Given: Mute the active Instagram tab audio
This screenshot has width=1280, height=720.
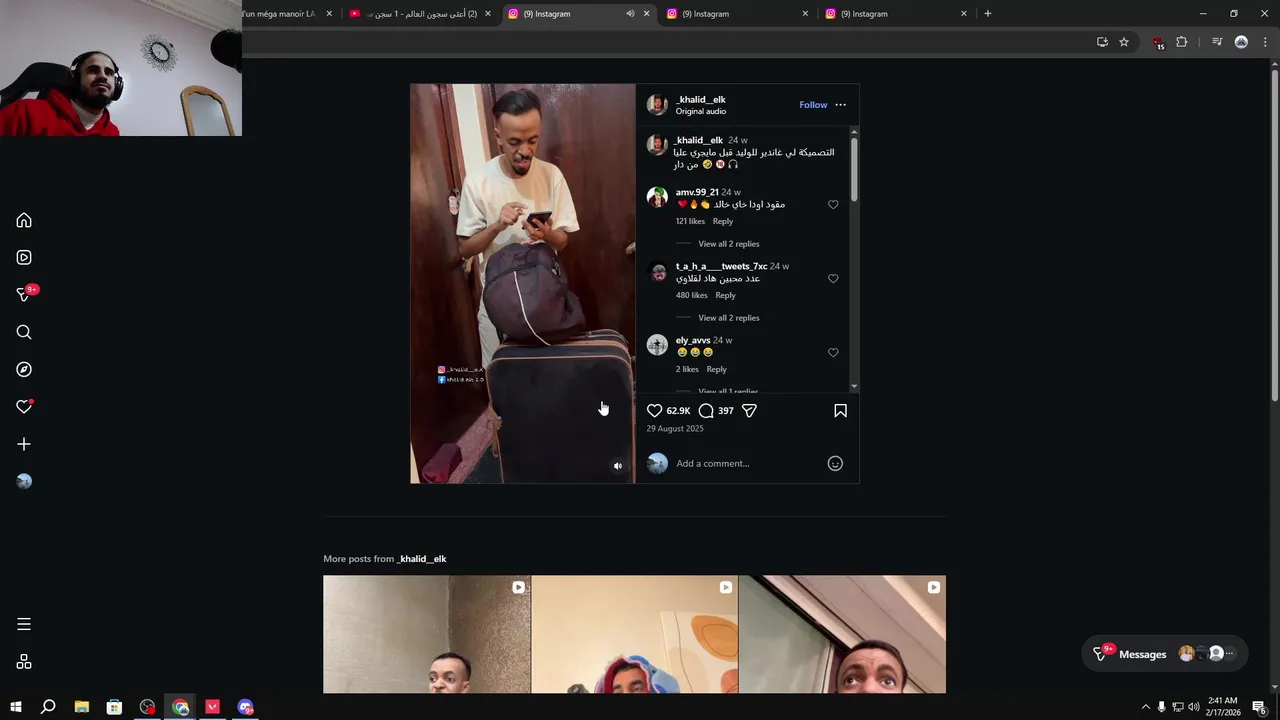Looking at the screenshot, I should point(630,14).
